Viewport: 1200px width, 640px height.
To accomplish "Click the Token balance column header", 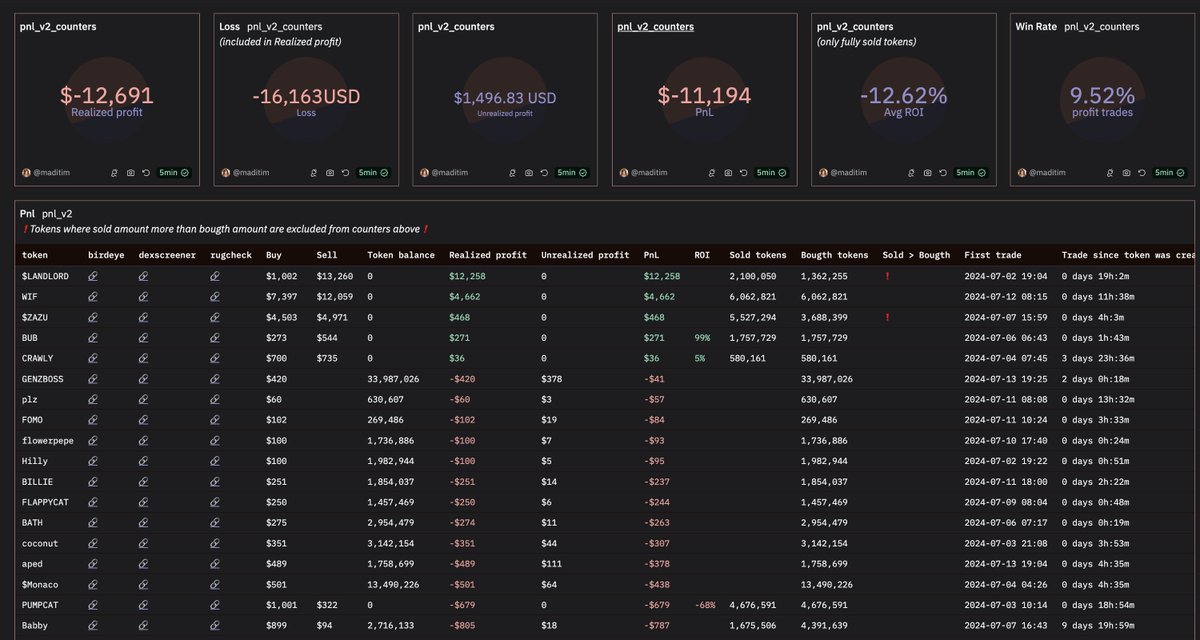I will pyautogui.click(x=401, y=255).
